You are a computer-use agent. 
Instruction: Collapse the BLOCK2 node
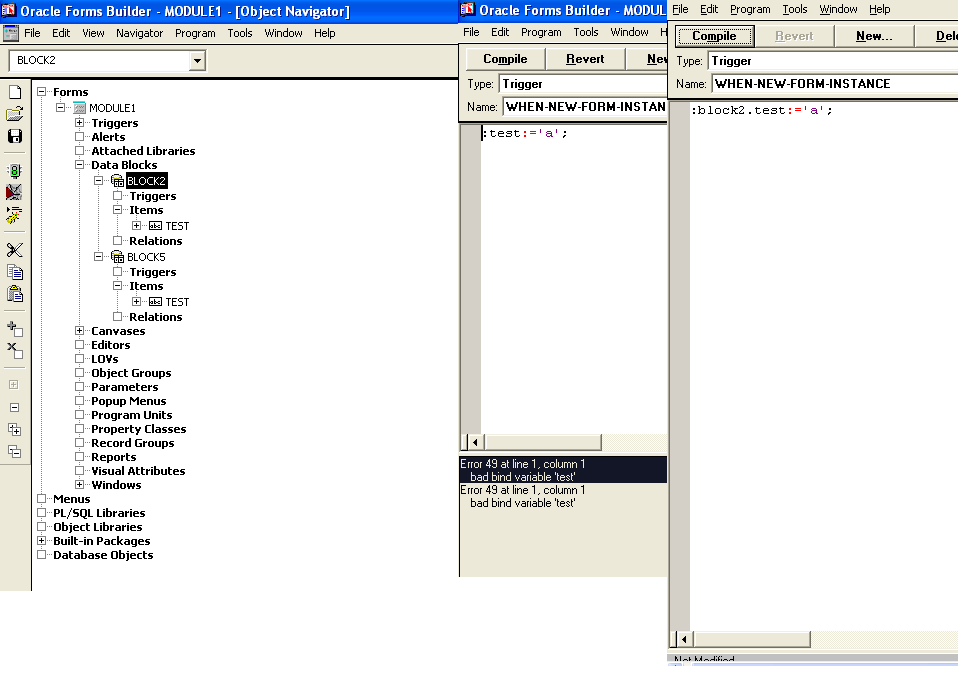click(98, 180)
